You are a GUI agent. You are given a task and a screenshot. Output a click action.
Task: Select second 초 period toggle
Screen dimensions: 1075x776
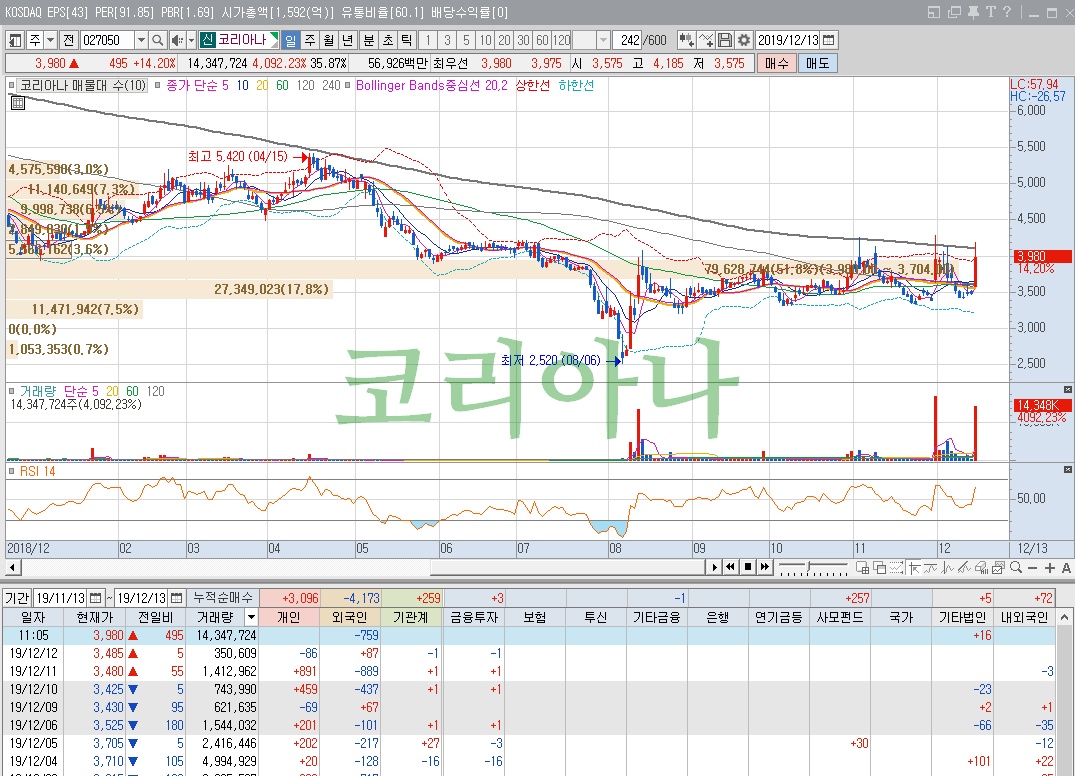pyautogui.click(x=388, y=40)
